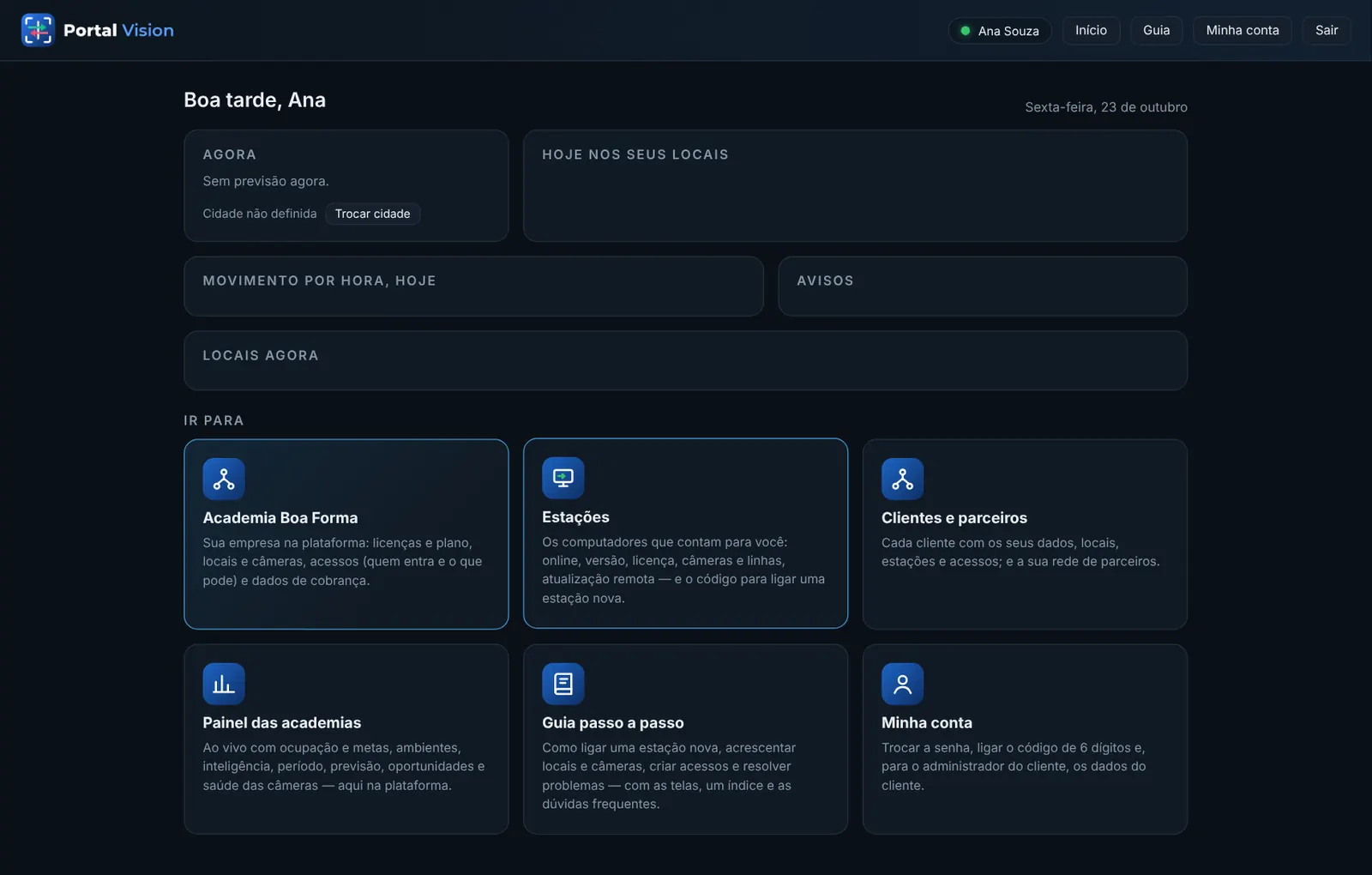The height and width of the screenshot is (875, 1372).
Task: Click the Ana Souza user badge
Action: pyautogui.click(x=1000, y=31)
